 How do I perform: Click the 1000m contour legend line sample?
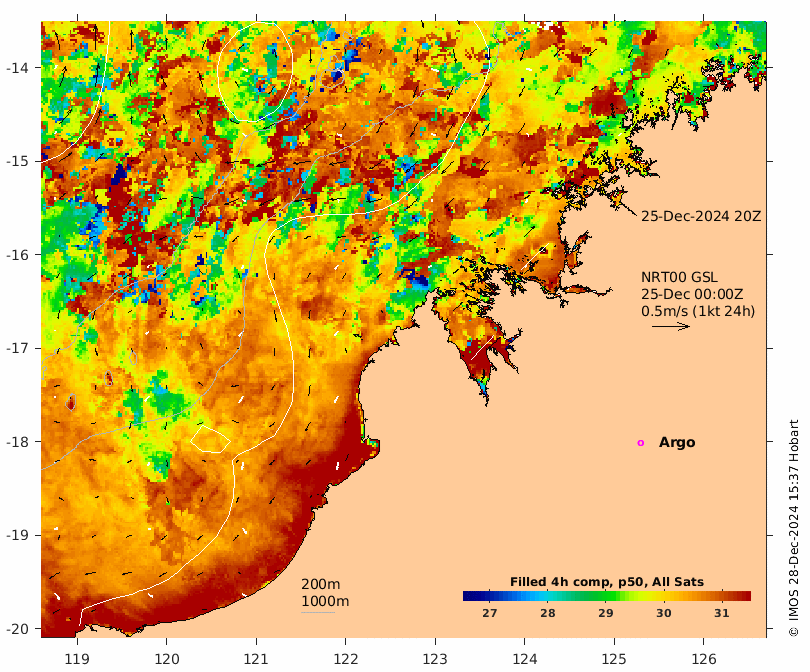(318, 613)
